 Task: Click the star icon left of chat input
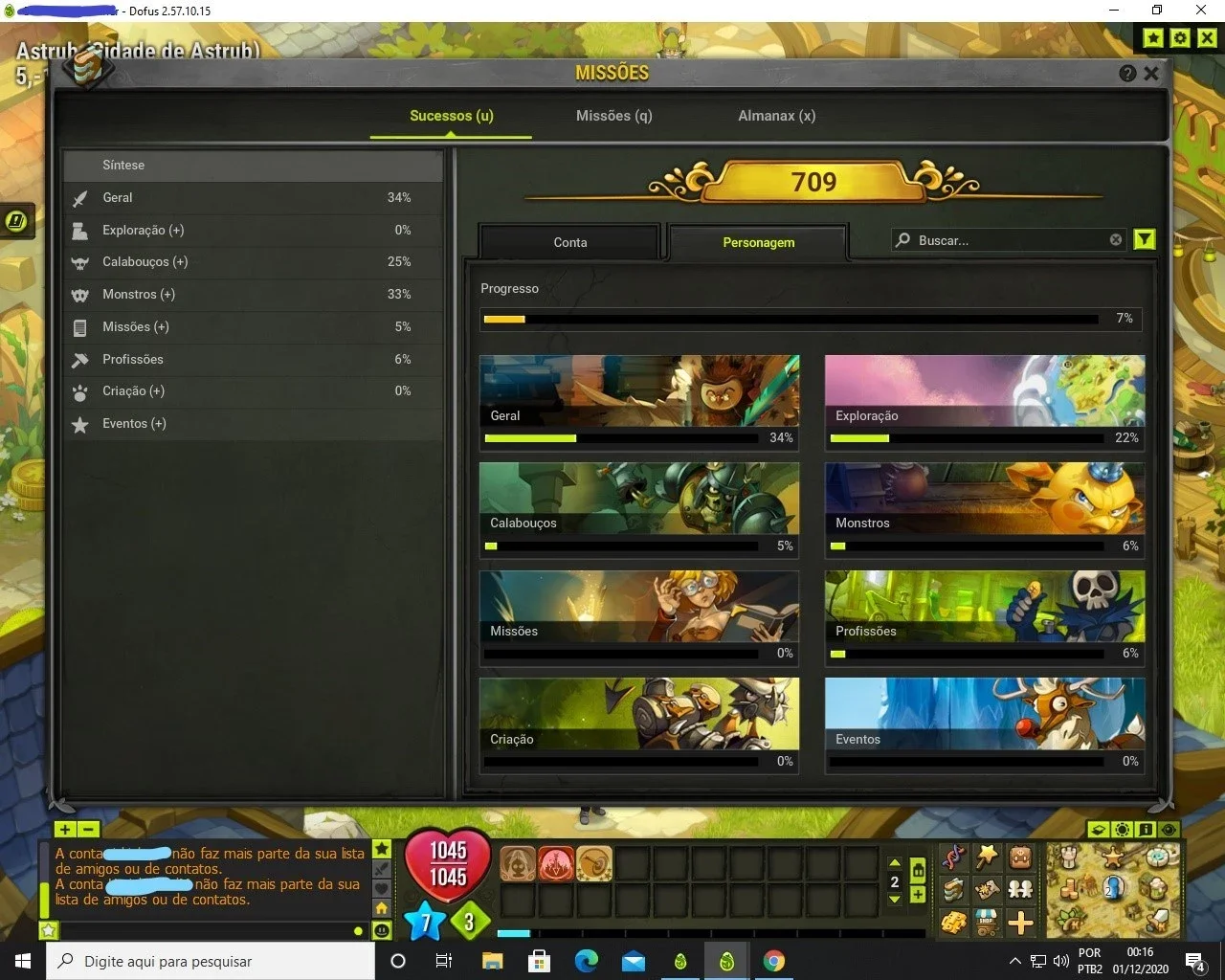(49, 929)
